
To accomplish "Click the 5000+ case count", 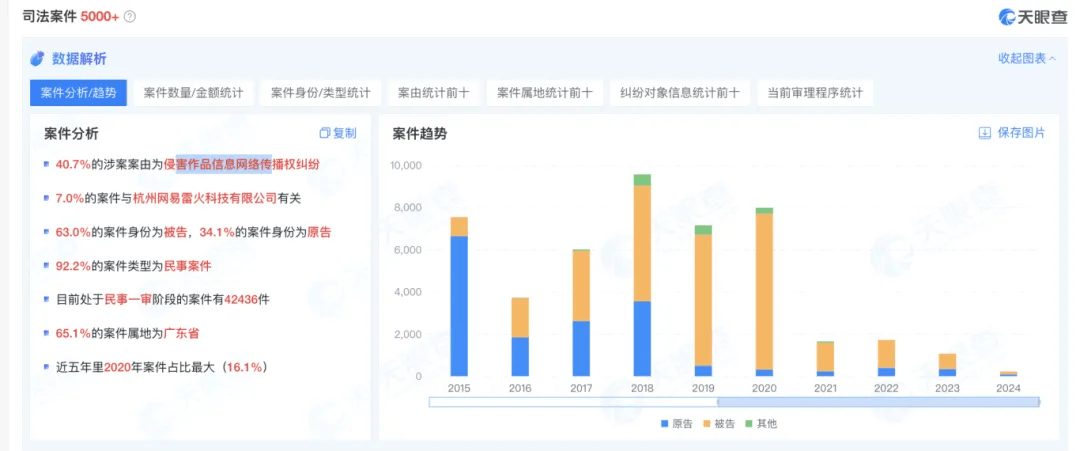I will 100,17.
